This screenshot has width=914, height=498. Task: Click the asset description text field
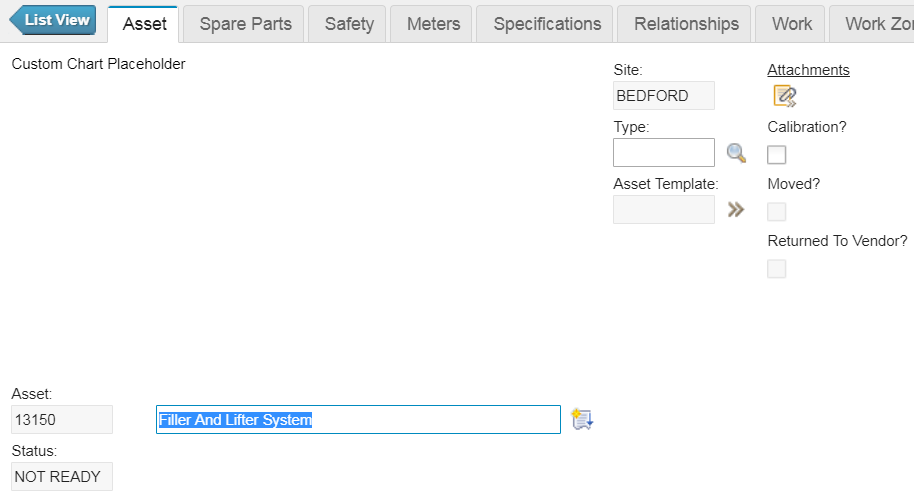point(358,420)
